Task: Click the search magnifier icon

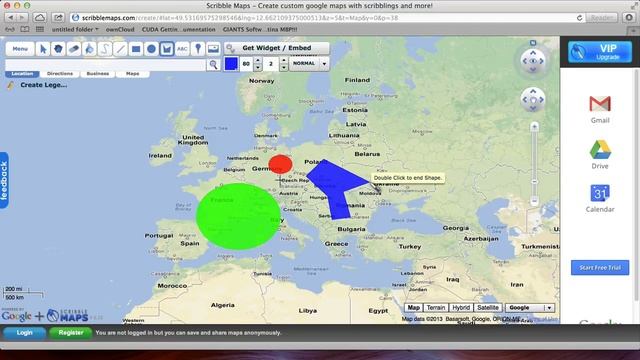Action: click(x=213, y=64)
